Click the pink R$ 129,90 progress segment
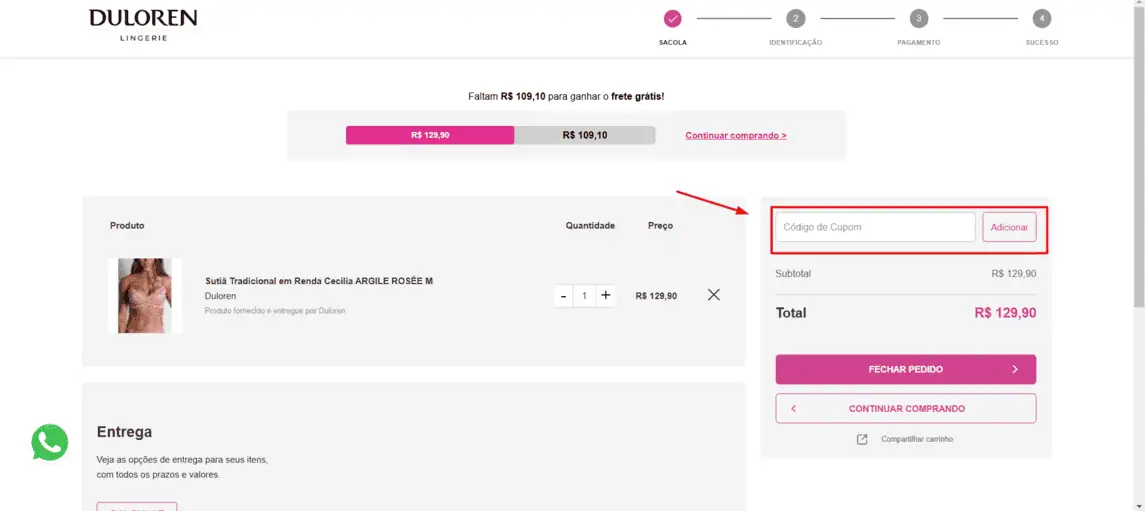Image resolution: width=1145 pixels, height=511 pixels. pos(430,135)
